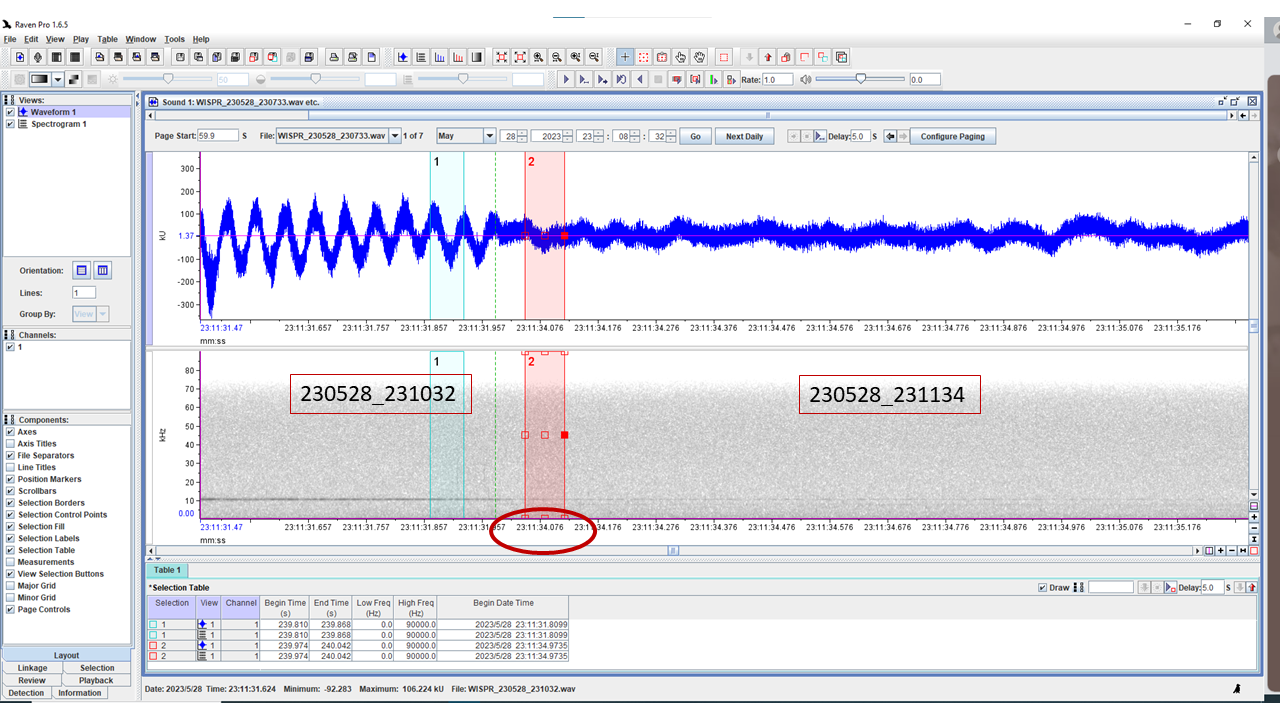Open the View menu
The width and height of the screenshot is (1280, 720).
pos(55,39)
